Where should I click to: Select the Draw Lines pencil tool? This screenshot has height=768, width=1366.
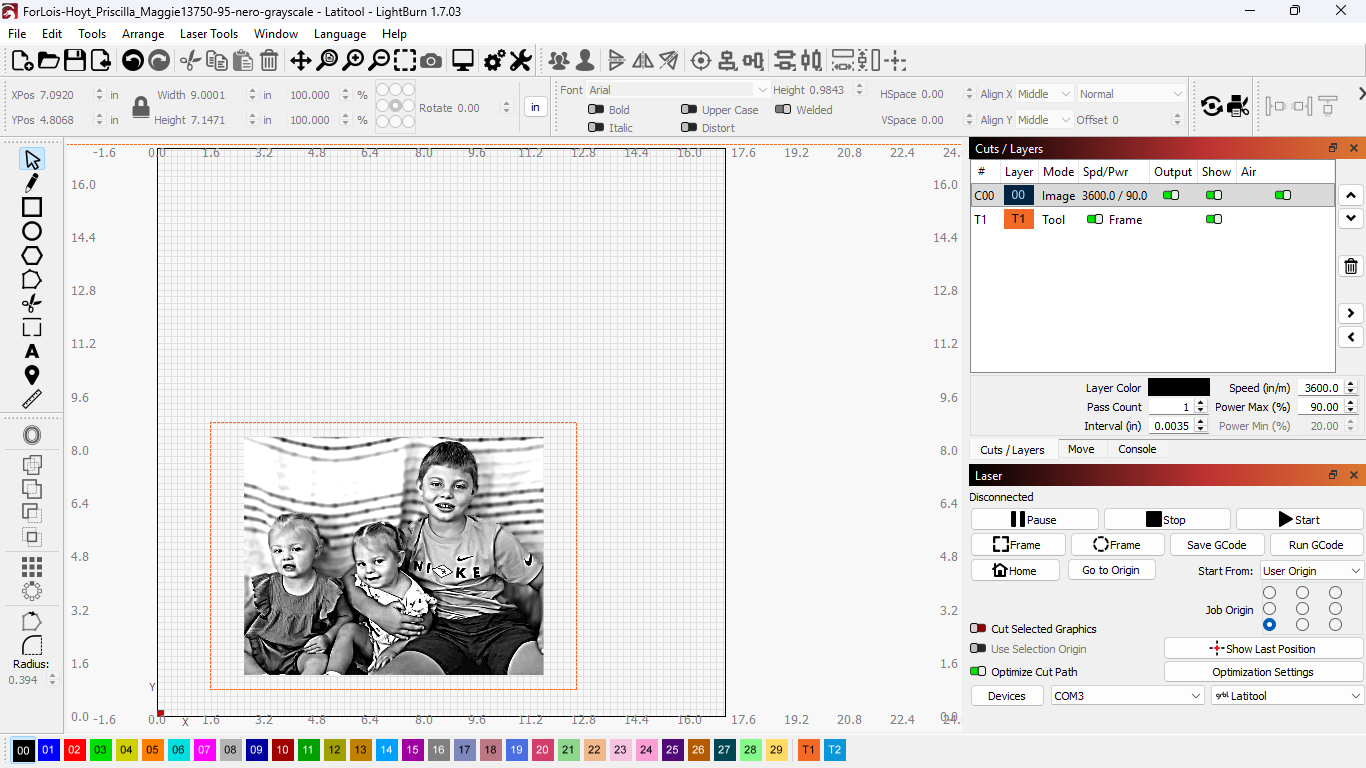[x=32, y=183]
